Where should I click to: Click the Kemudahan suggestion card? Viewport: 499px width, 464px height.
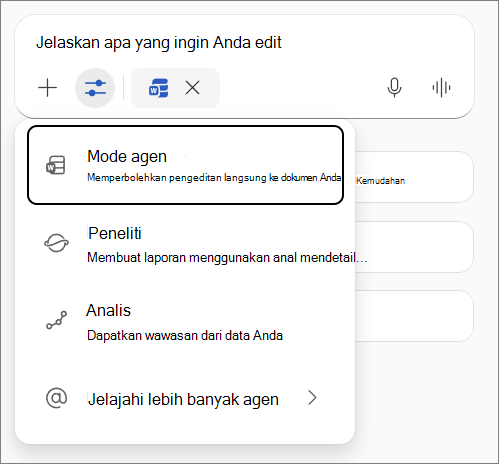413,177
